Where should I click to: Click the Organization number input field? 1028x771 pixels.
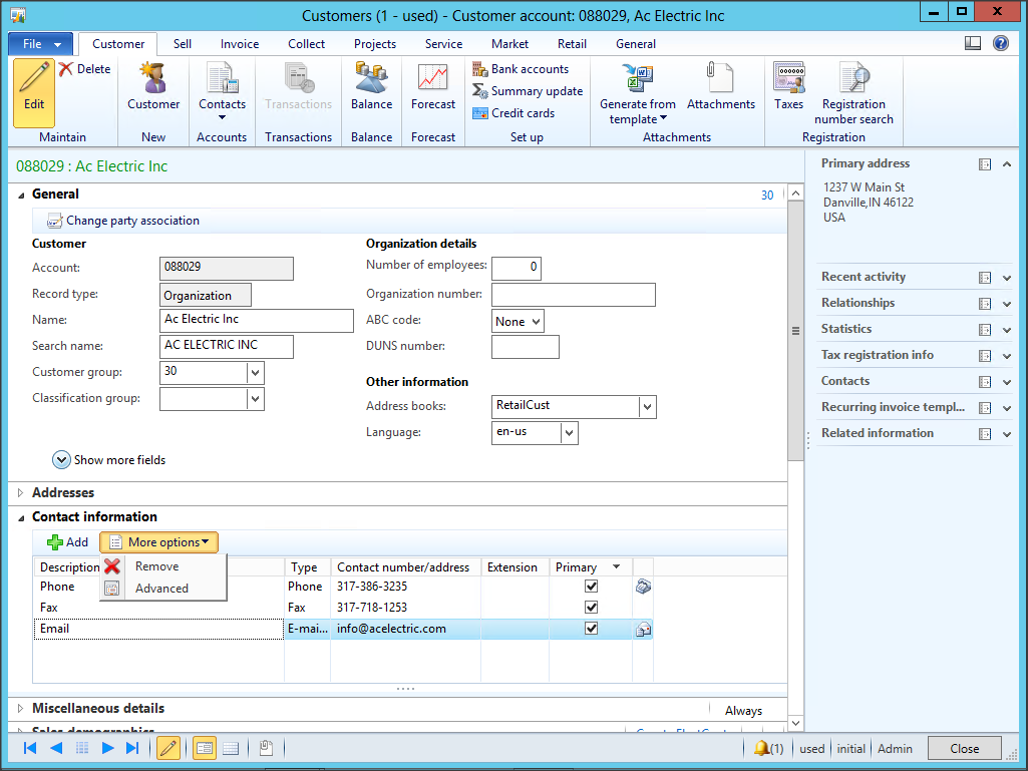[x=573, y=295]
